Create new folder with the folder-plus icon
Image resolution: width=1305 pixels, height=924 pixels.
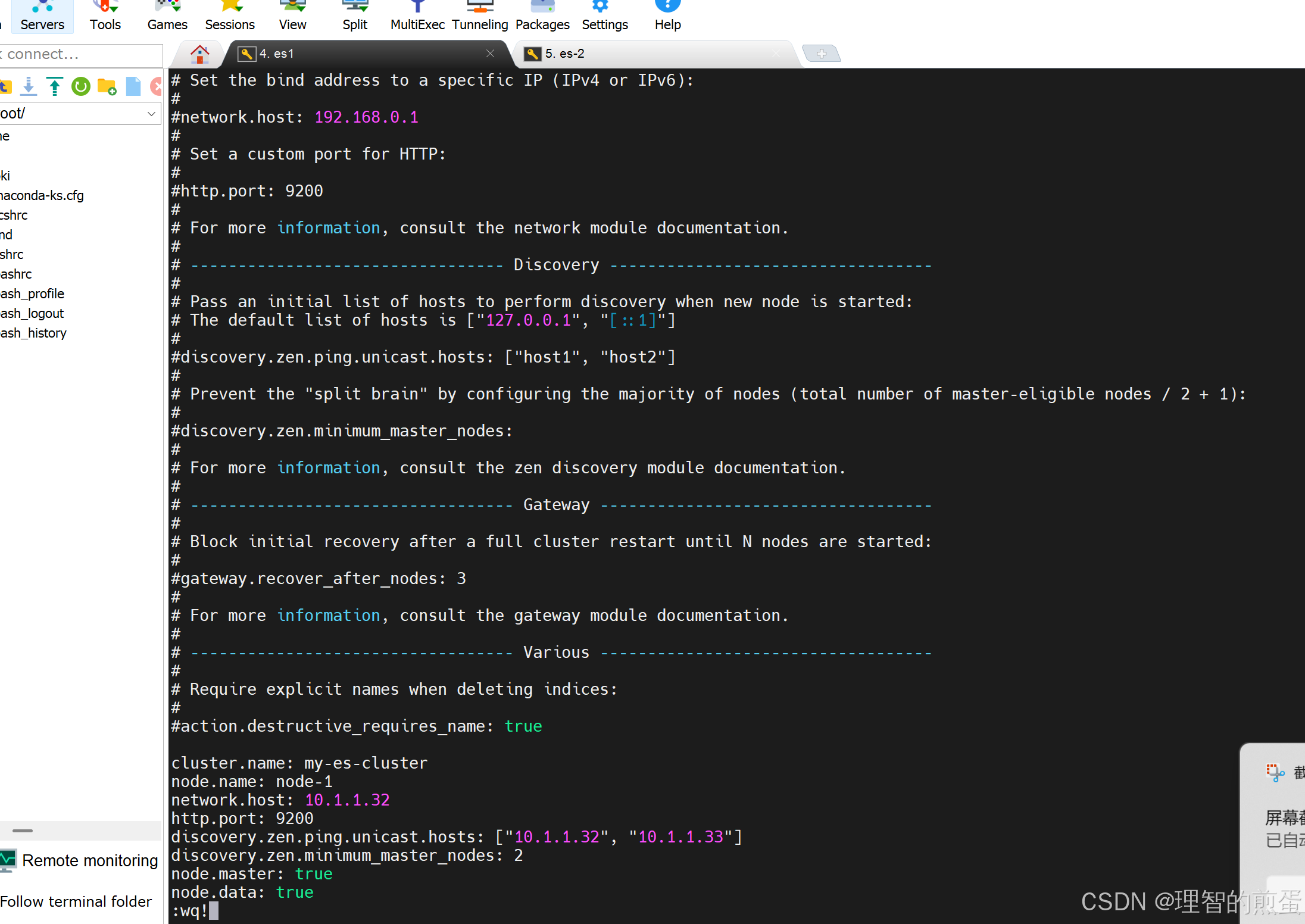tap(107, 87)
